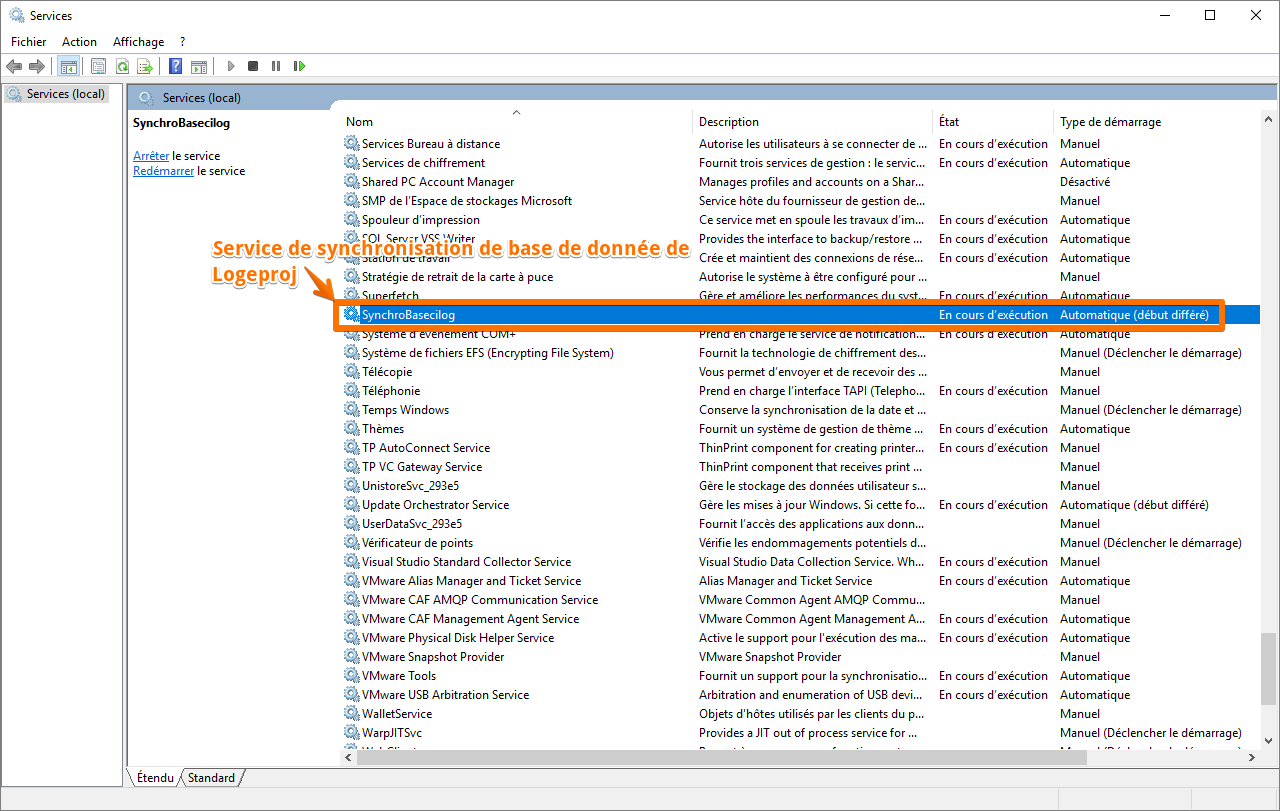The image size is (1280, 811).
Task: Open the Fichier menu
Action: 29,42
